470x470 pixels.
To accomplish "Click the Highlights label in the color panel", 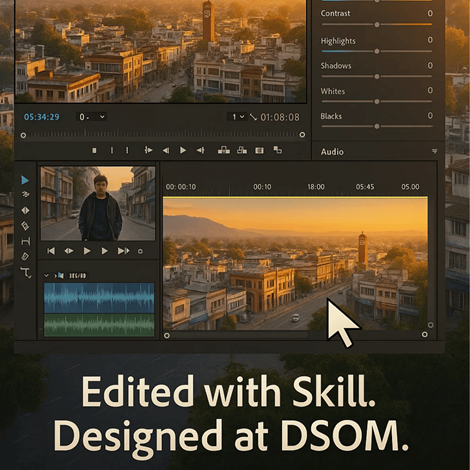I will click(x=338, y=41).
